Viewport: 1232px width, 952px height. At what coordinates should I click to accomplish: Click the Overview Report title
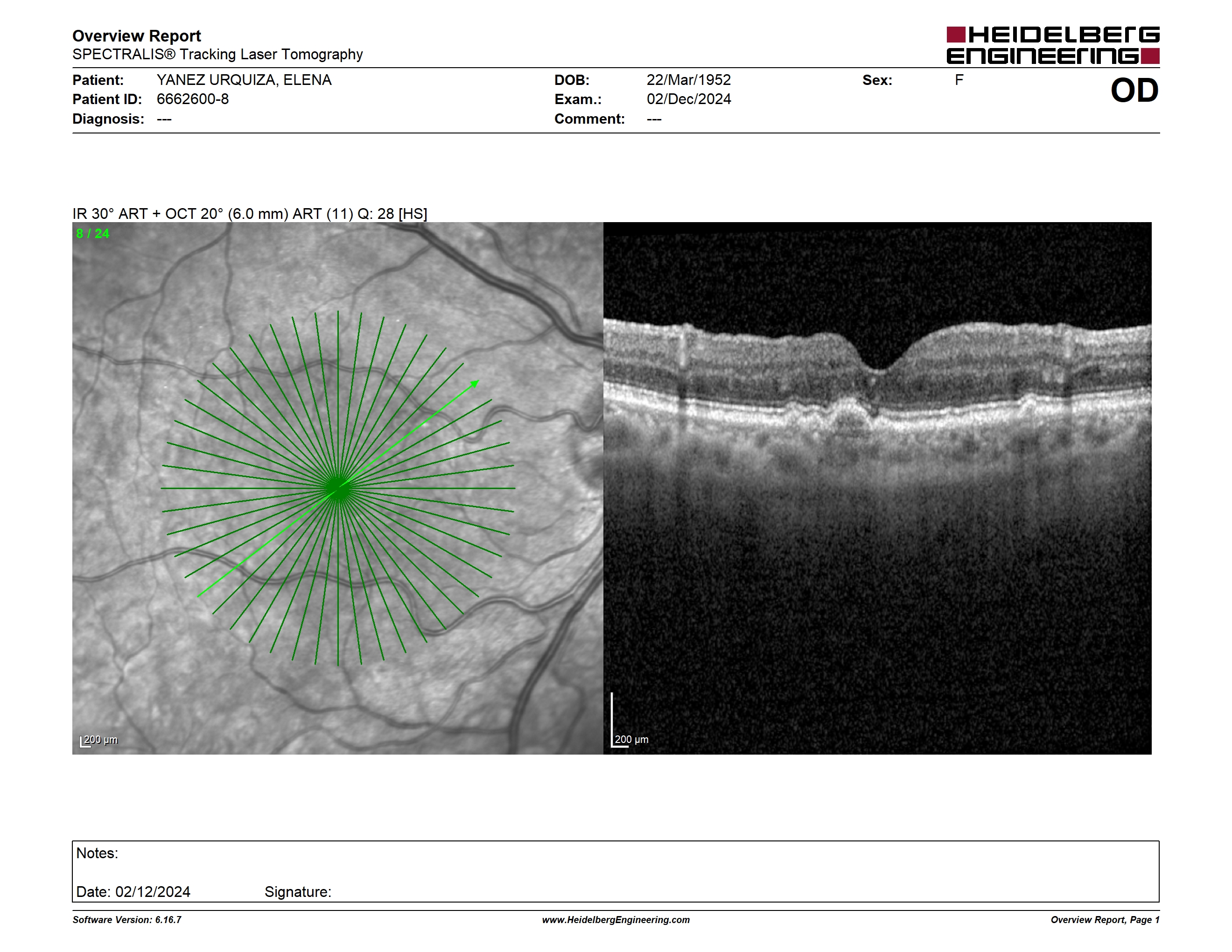[x=137, y=36]
